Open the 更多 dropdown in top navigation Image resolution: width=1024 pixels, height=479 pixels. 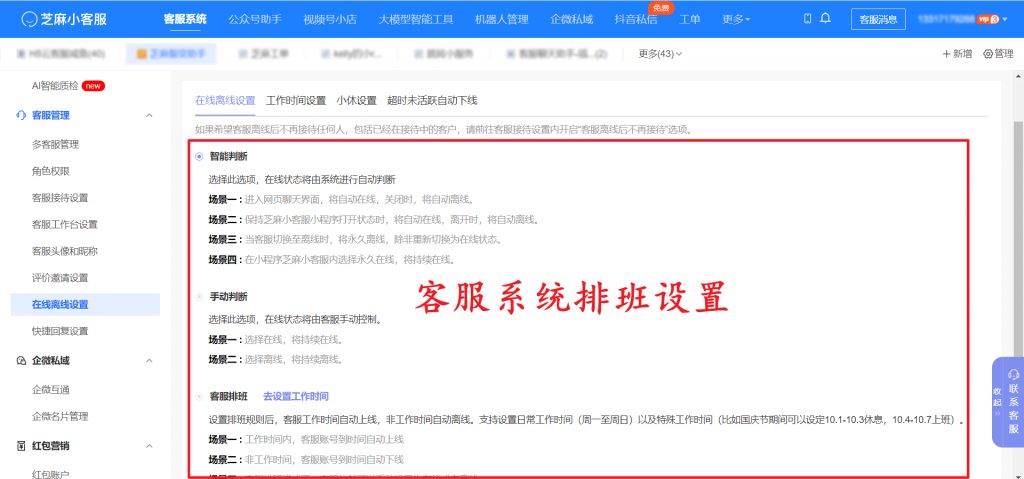736,19
